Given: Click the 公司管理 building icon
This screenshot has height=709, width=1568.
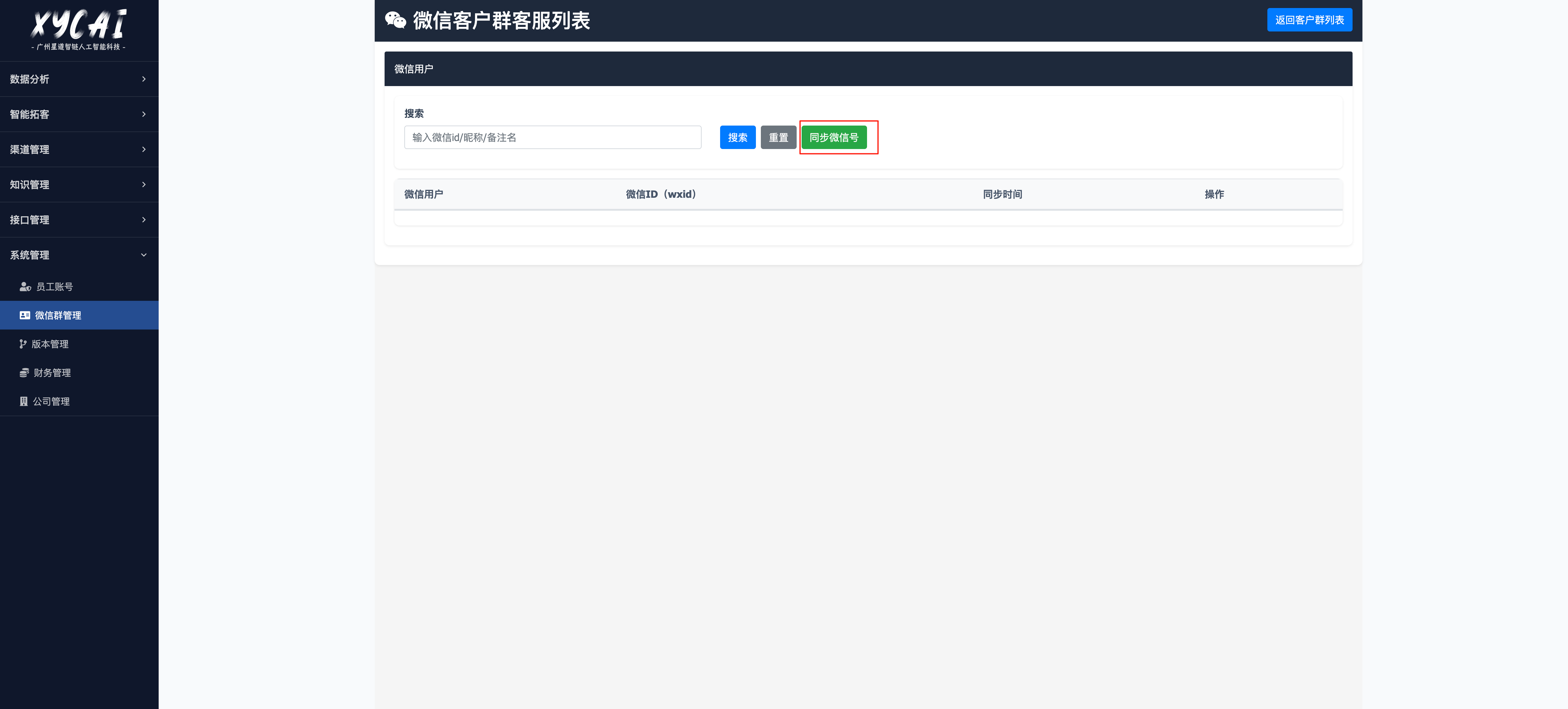Looking at the screenshot, I should point(24,401).
